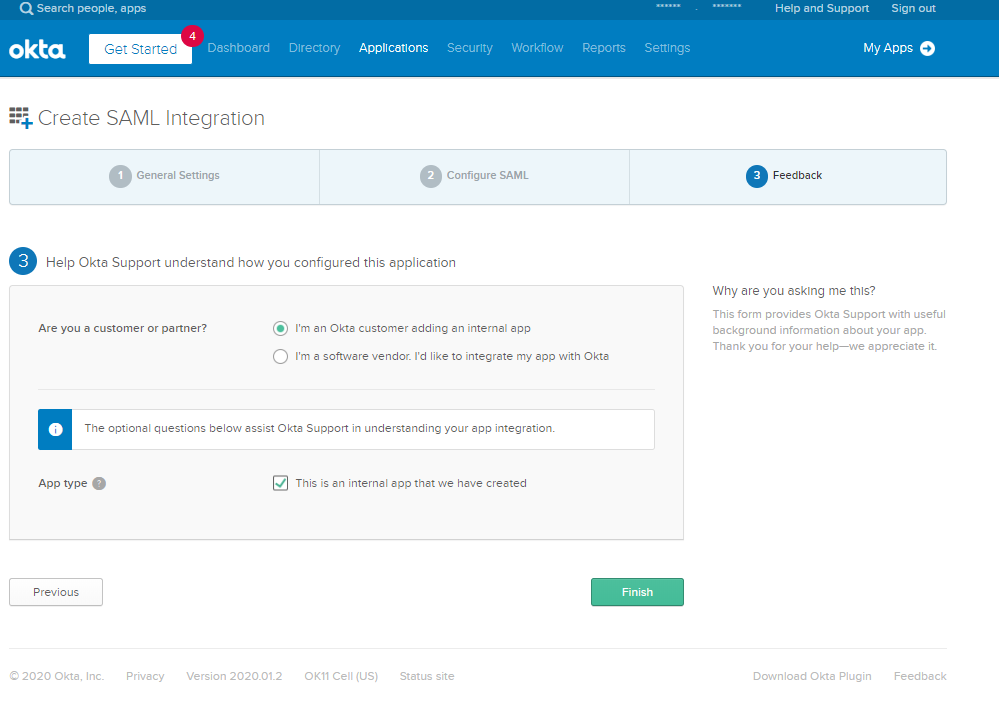Image resolution: width=999 pixels, height=705 pixels.
Task: Click the Sign out link
Action: (913, 8)
